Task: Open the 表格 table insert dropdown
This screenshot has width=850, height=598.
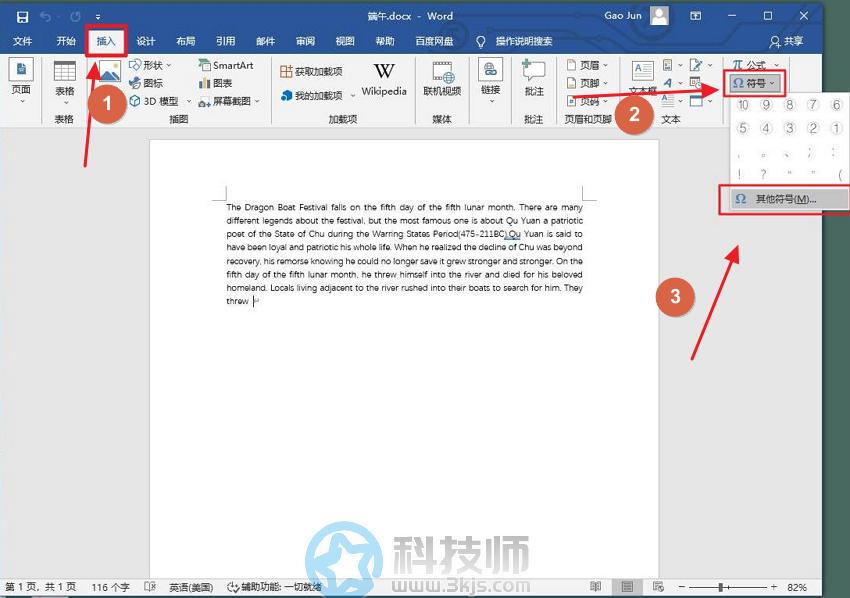Action: coord(65,82)
